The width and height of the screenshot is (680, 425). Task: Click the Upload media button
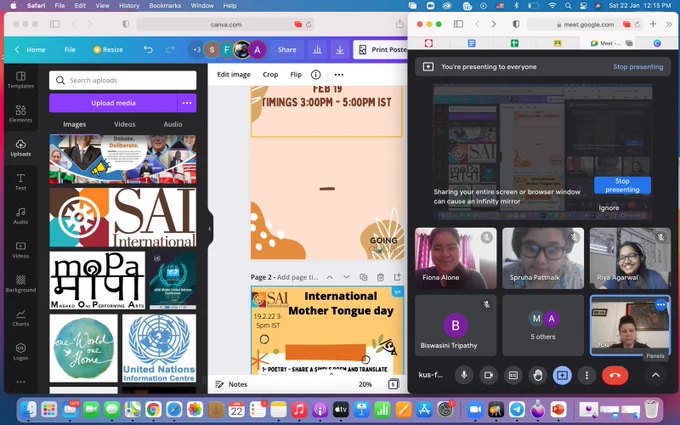113,103
